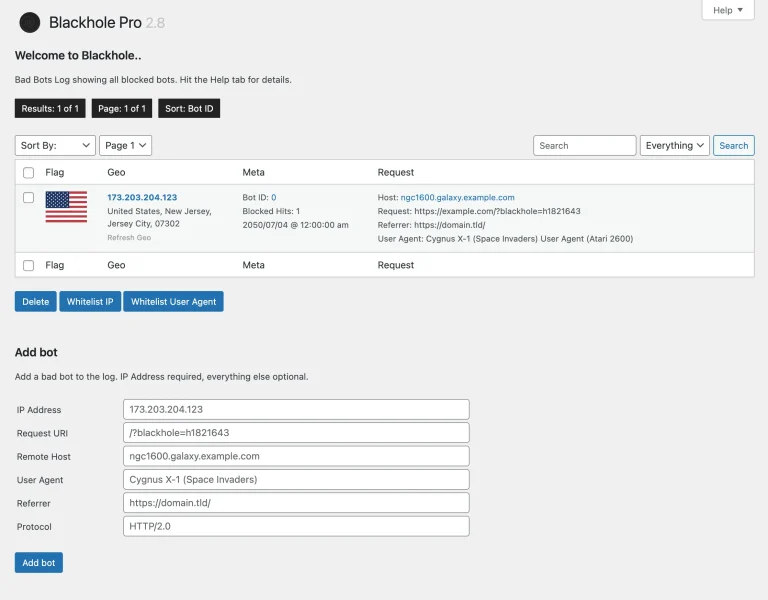
Task: Click the Refresh Geo link
Action: 129,238
